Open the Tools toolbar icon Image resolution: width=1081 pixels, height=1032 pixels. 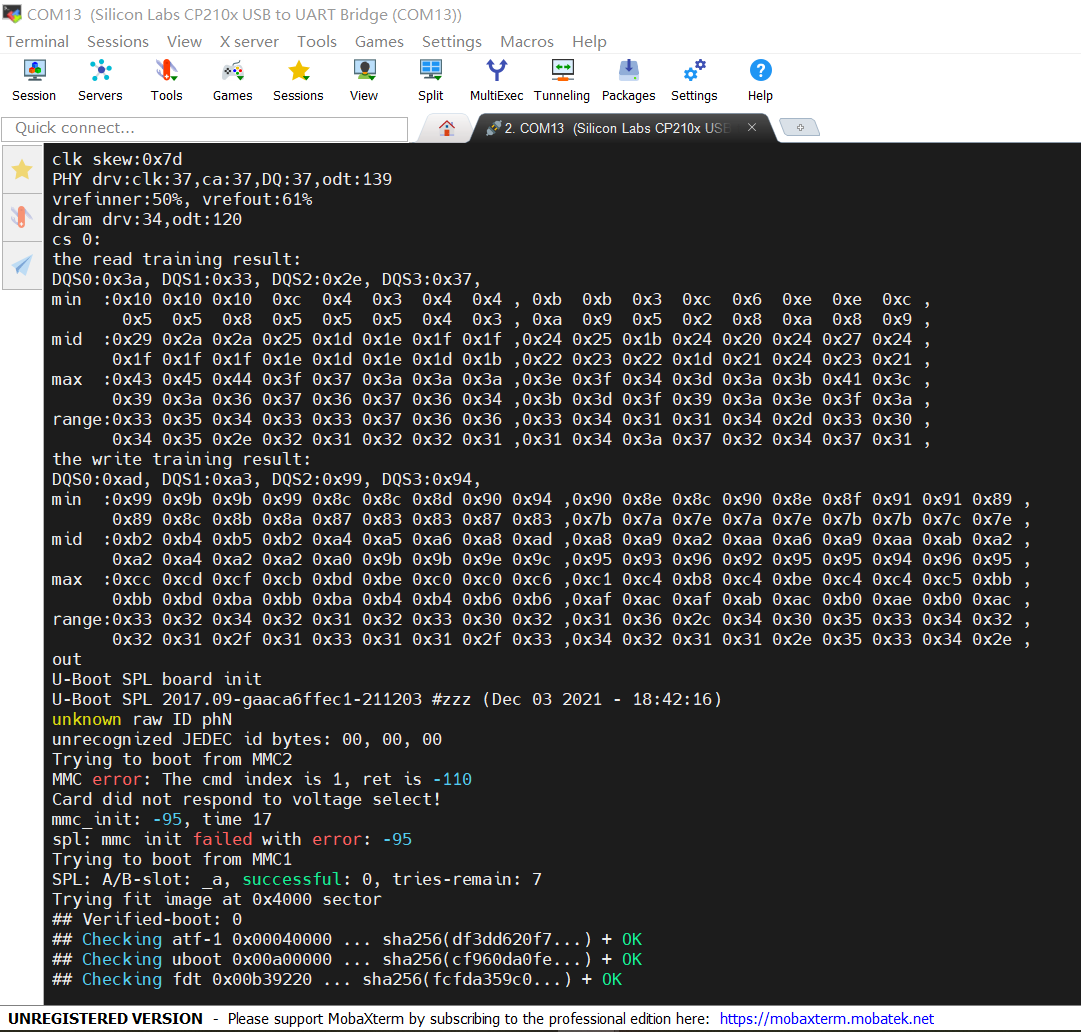[166, 81]
